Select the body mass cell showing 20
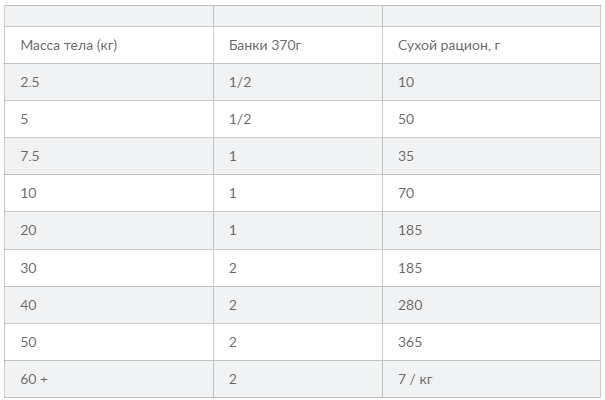This screenshot has height=400, width=605. tap(109, 230)
